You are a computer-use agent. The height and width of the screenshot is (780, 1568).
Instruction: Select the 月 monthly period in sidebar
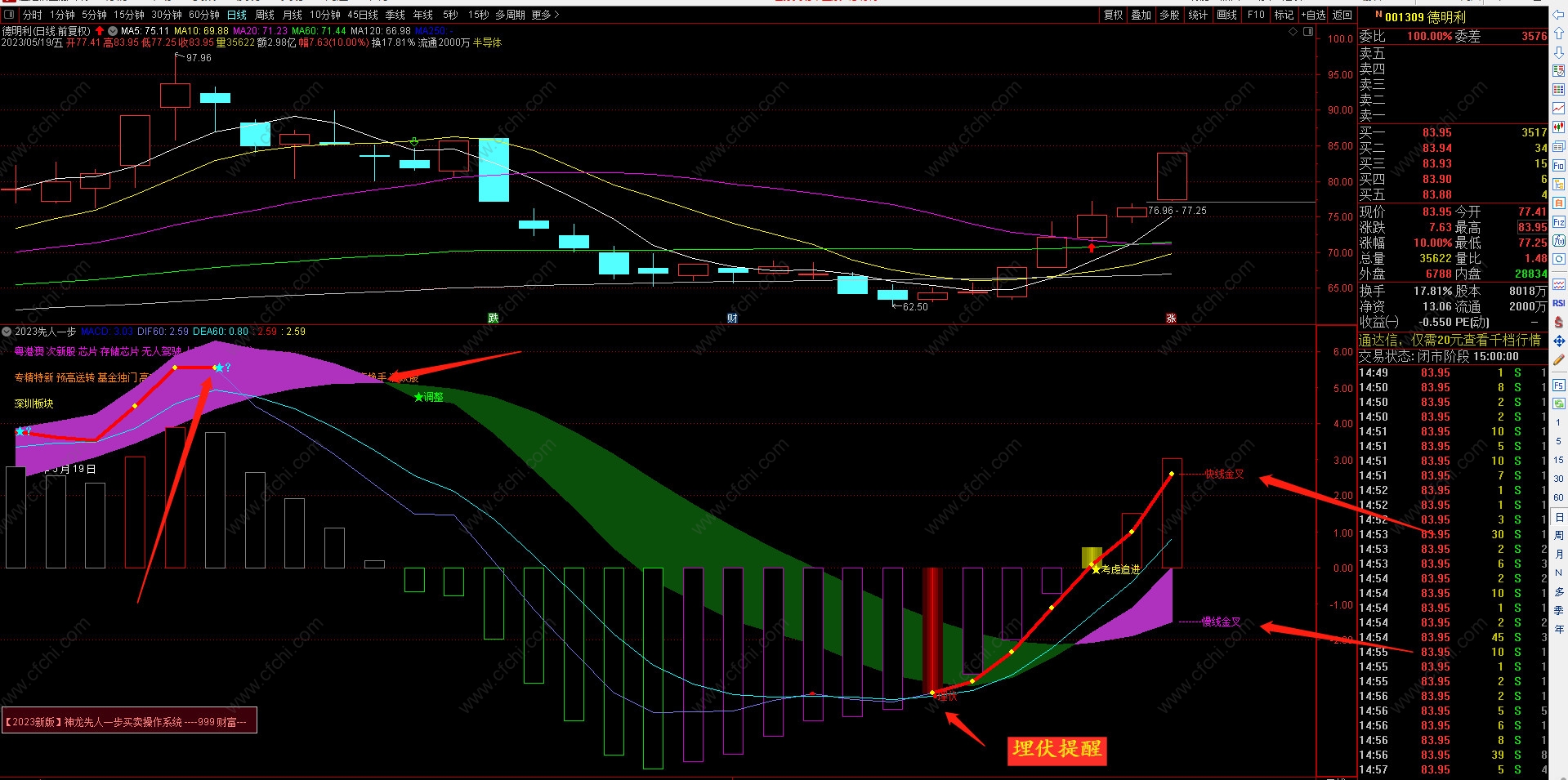pyautogui.click(x=1558, y=555)
